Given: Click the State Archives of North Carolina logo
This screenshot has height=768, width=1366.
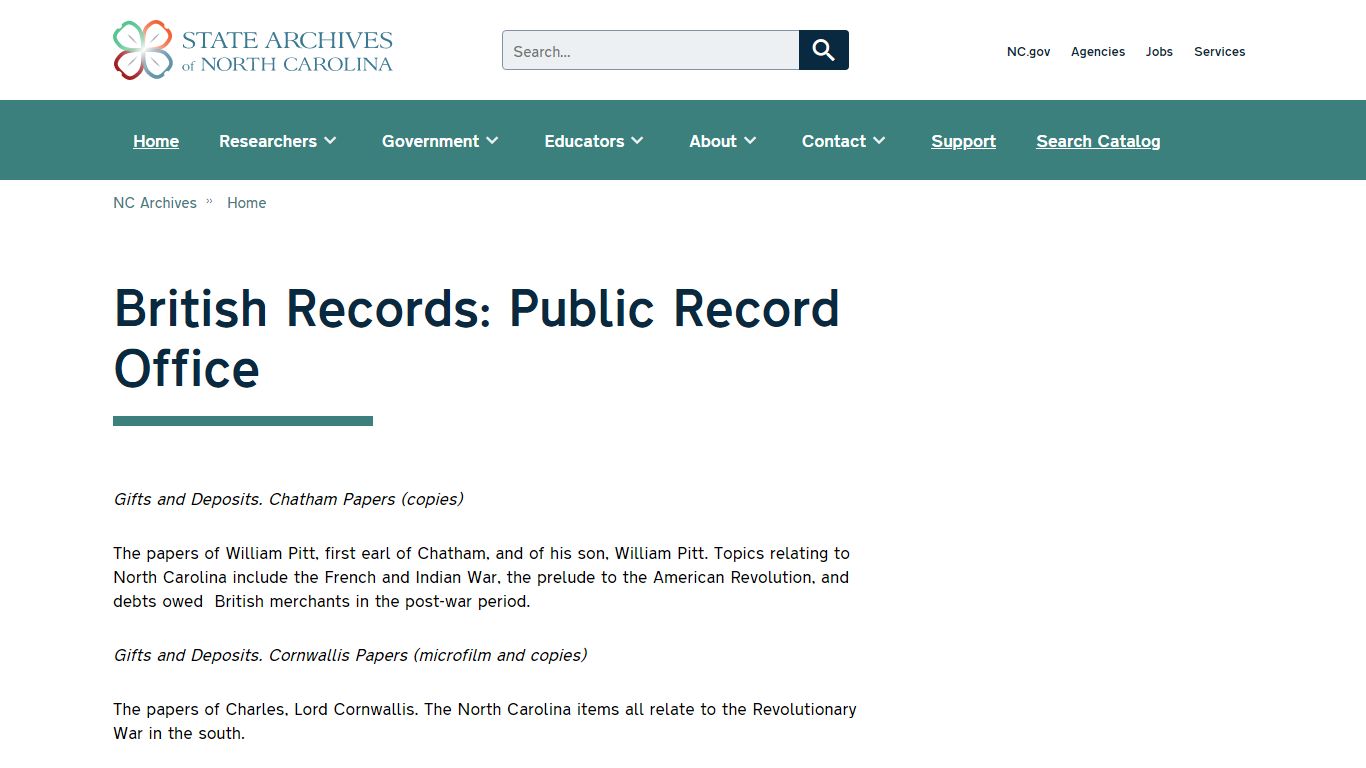Looking at the screenshot, I should (x=253, y=50).
